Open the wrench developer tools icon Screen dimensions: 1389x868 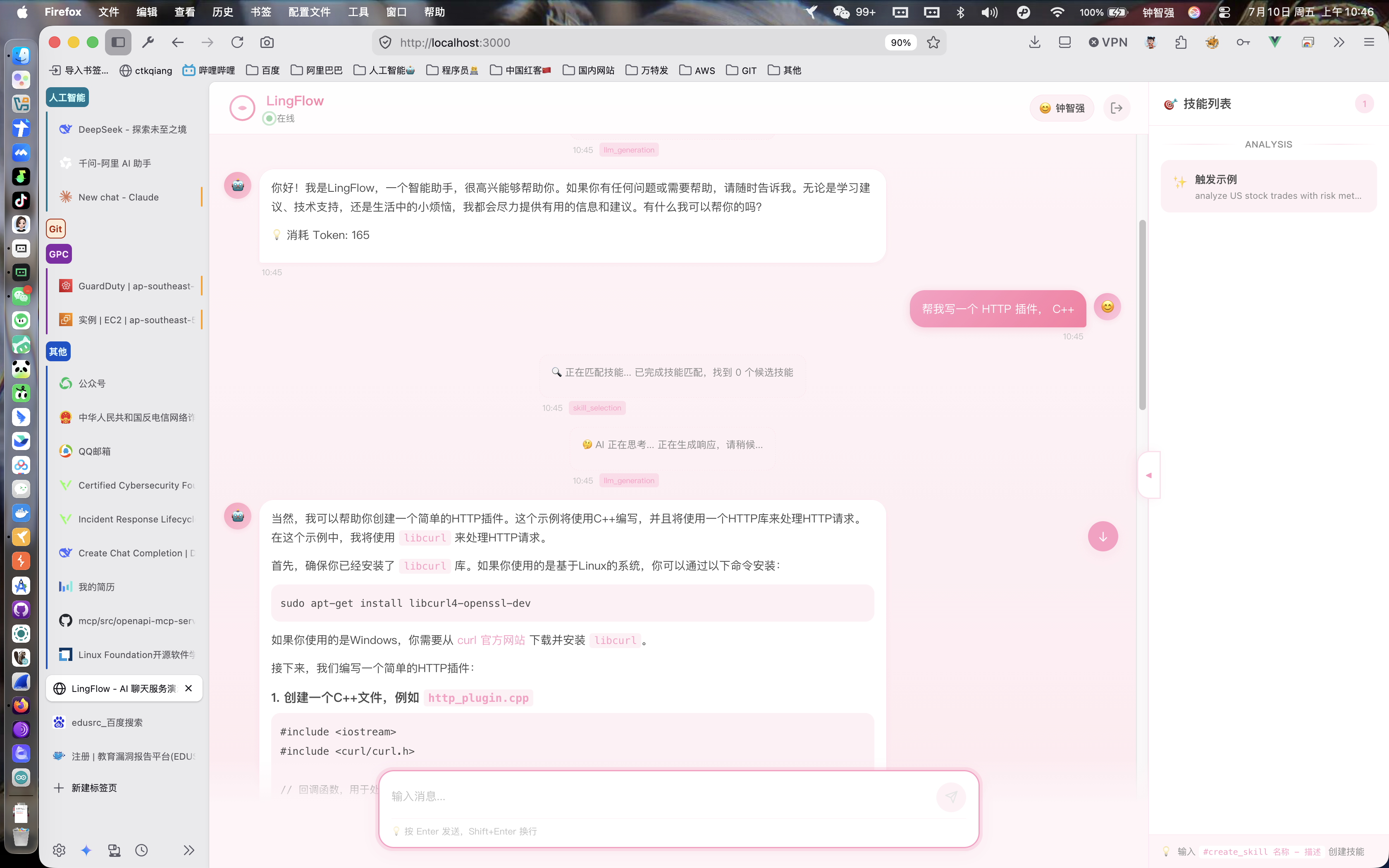coord(148,43)
